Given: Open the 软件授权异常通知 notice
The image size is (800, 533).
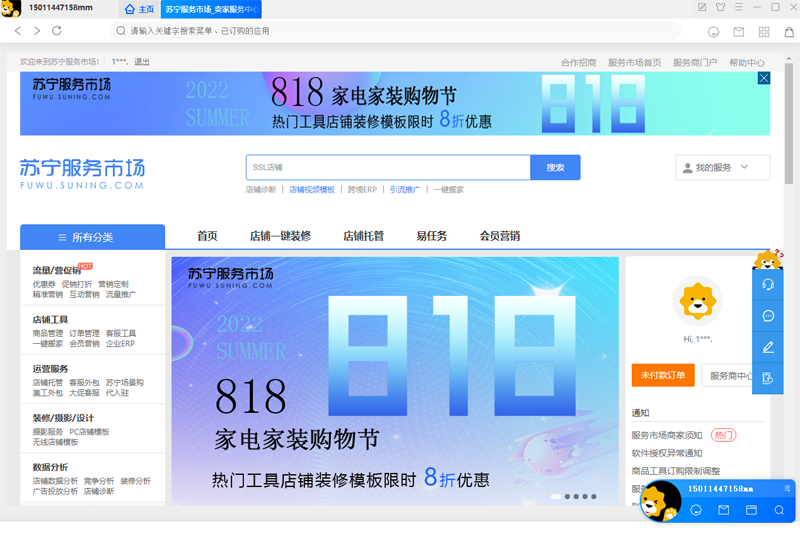Looking at the screenshot, I should (667, 453).
